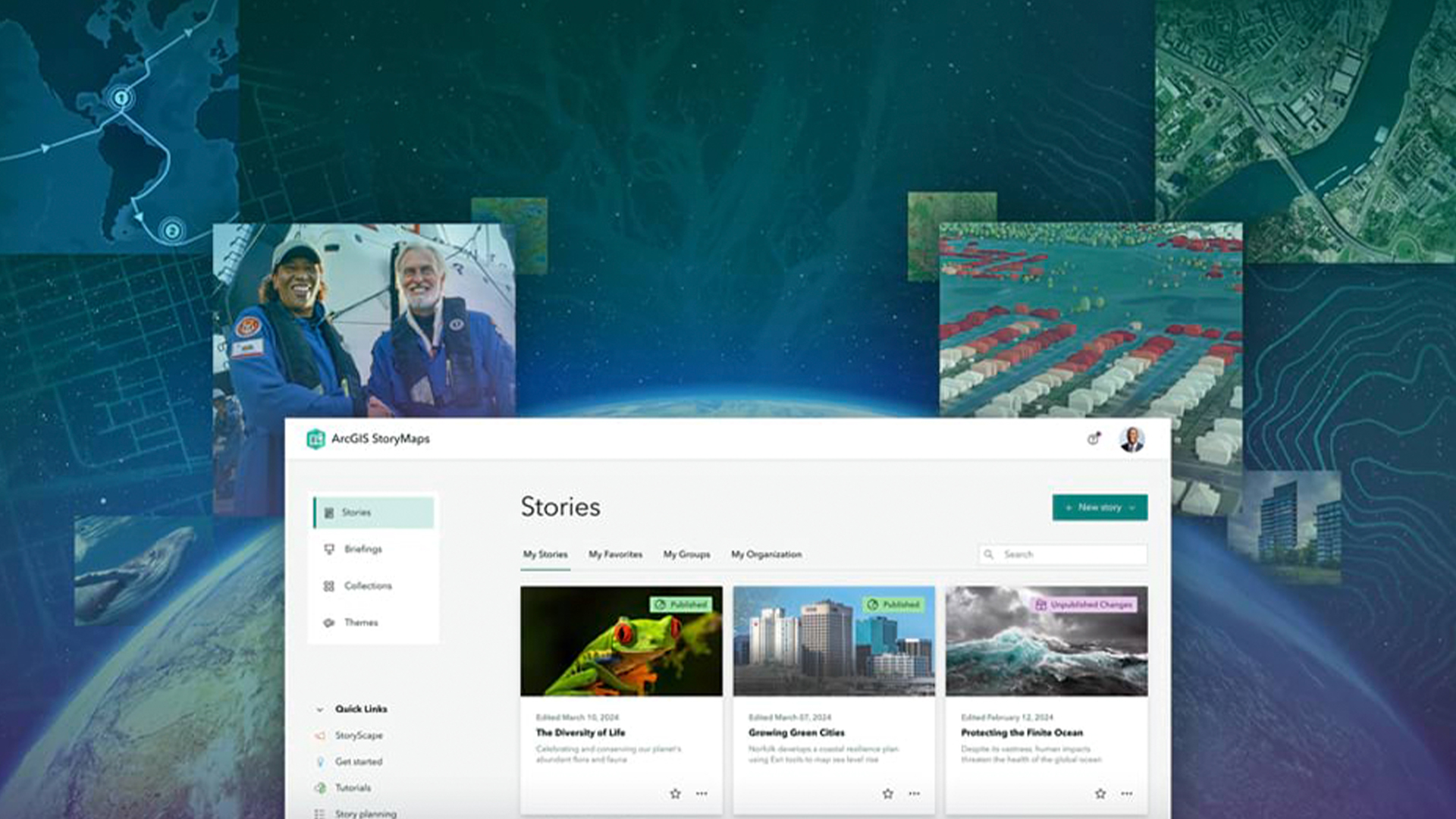Open the My Organization tab
Viewport: 1456px width, 819px height.
point(766,554)
